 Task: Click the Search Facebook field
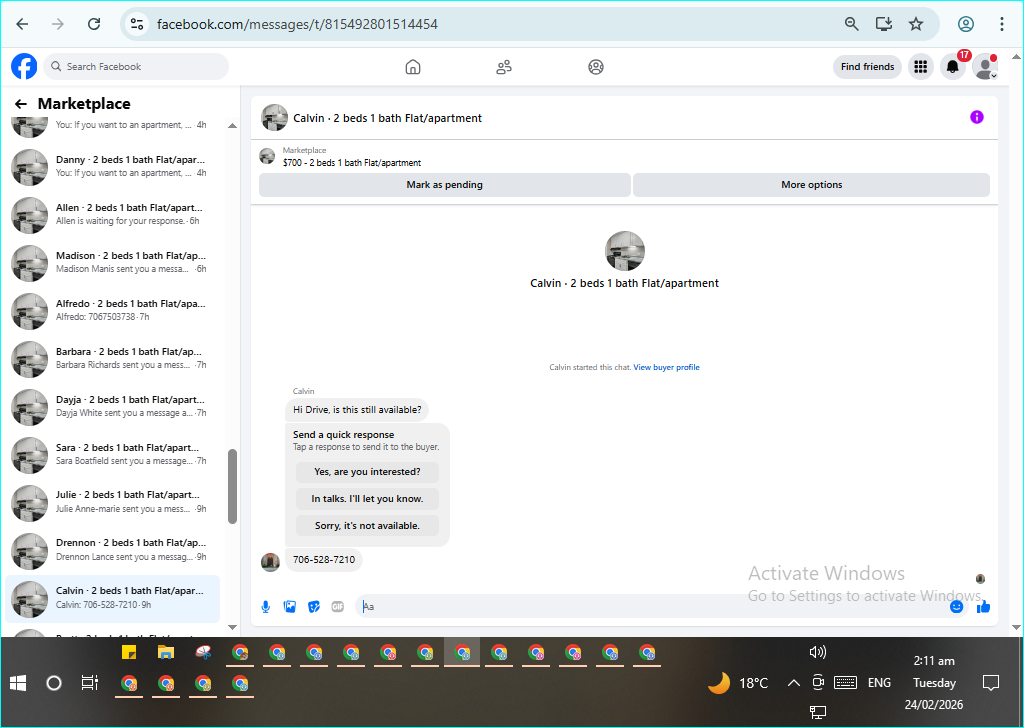pyautogui.click(x=136, y=67)
